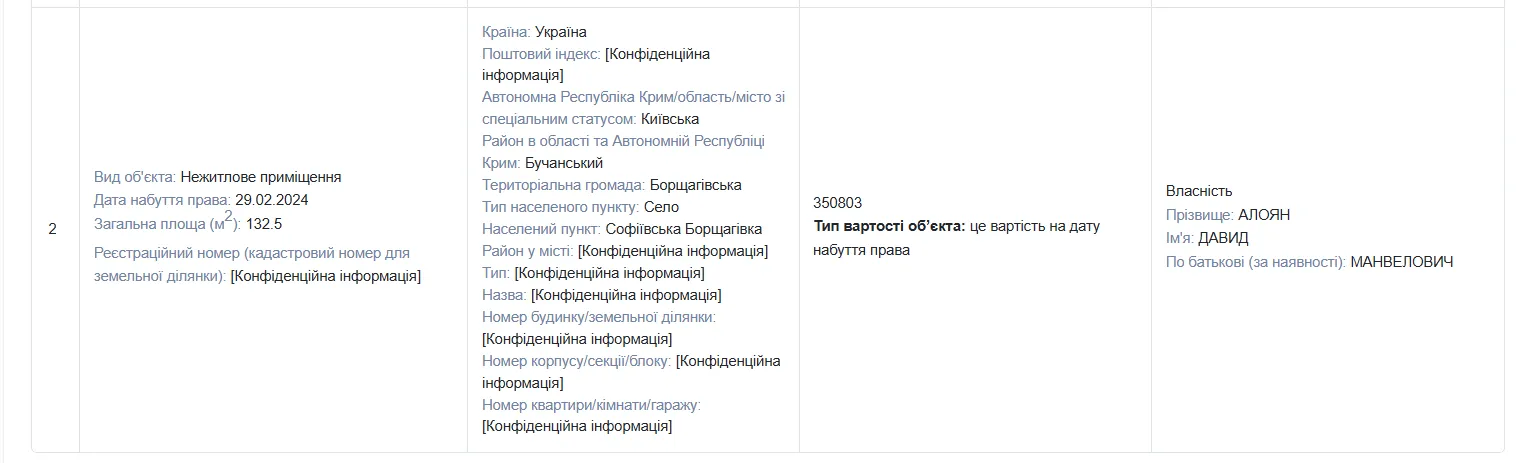
Task: Click the object type 'Нежитлове приміщення'
Action: point(261,177)
